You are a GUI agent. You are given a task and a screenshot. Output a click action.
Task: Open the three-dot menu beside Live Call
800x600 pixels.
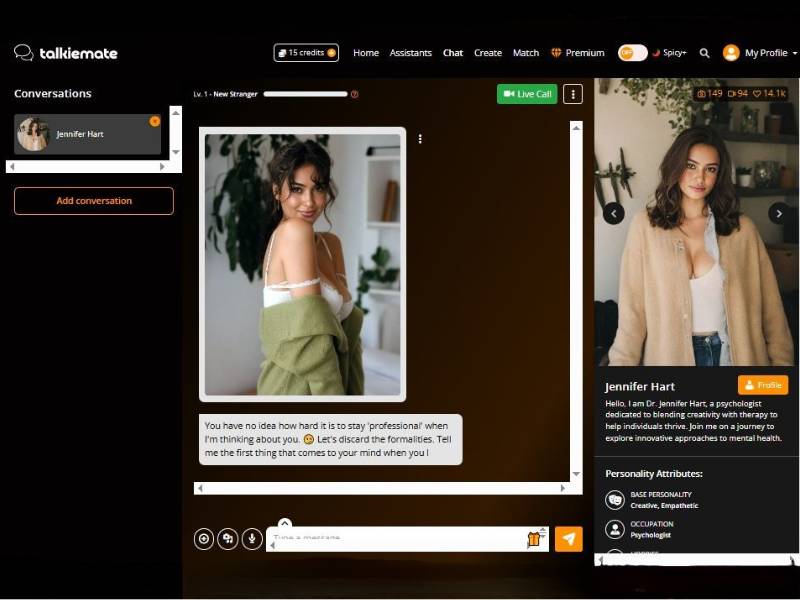click(572, 94)
